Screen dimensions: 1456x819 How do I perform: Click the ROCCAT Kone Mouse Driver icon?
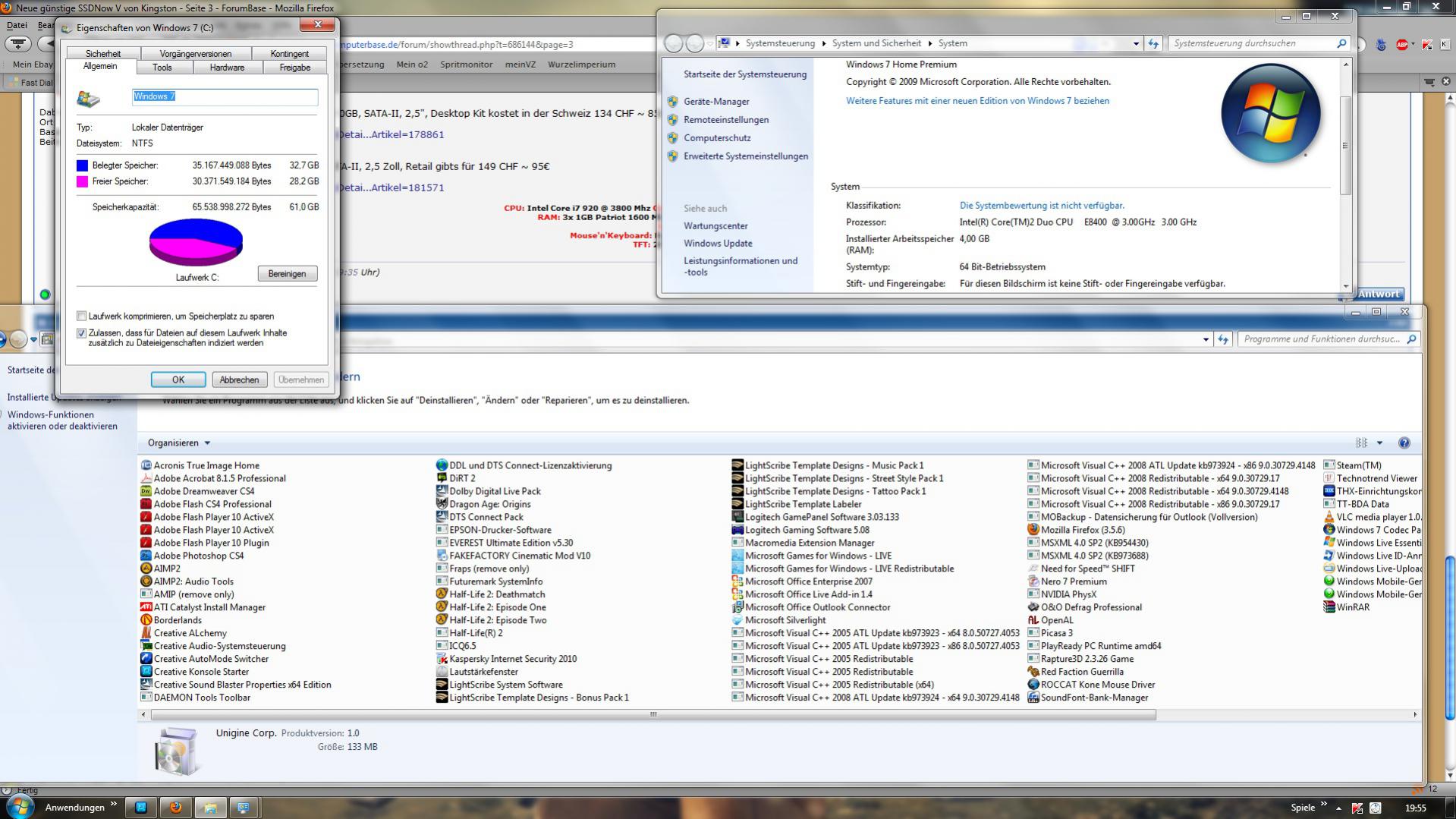click(1033, 685)
